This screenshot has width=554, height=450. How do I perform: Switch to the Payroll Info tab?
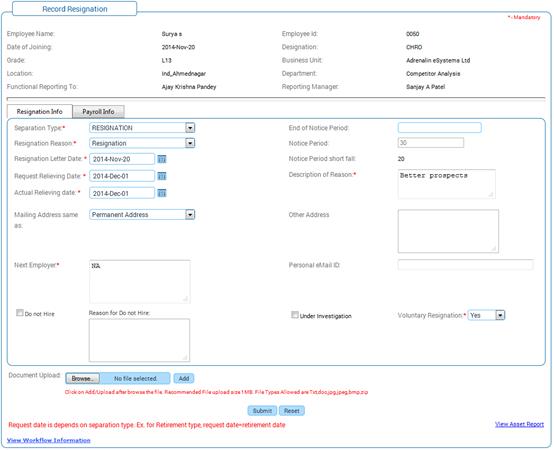(x=98, y=112)
